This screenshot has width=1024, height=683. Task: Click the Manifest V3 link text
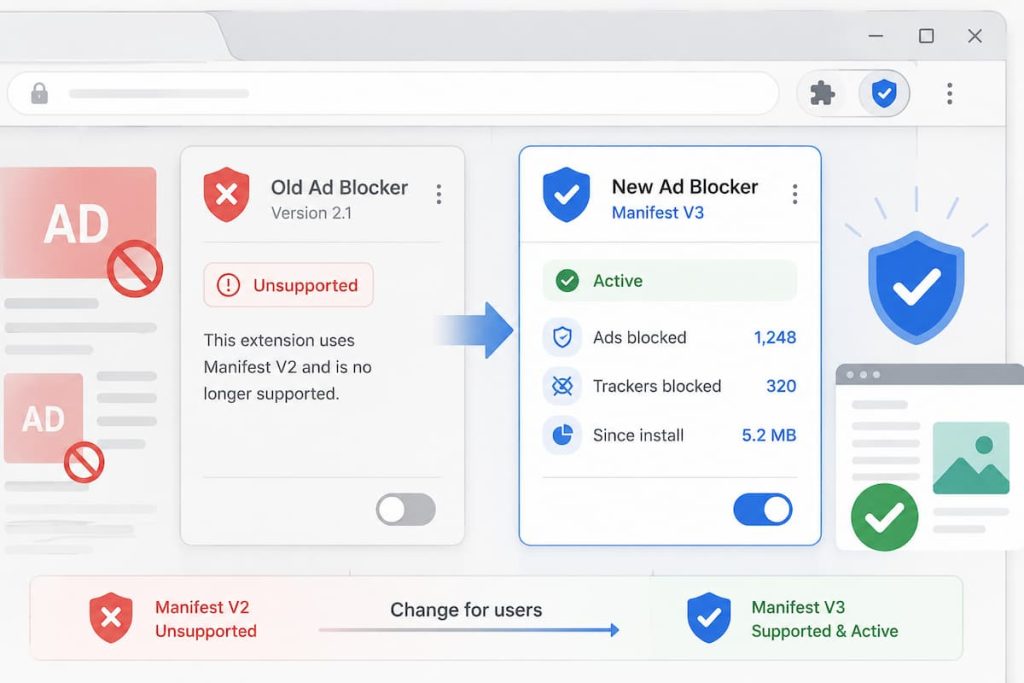coord(658,213)
